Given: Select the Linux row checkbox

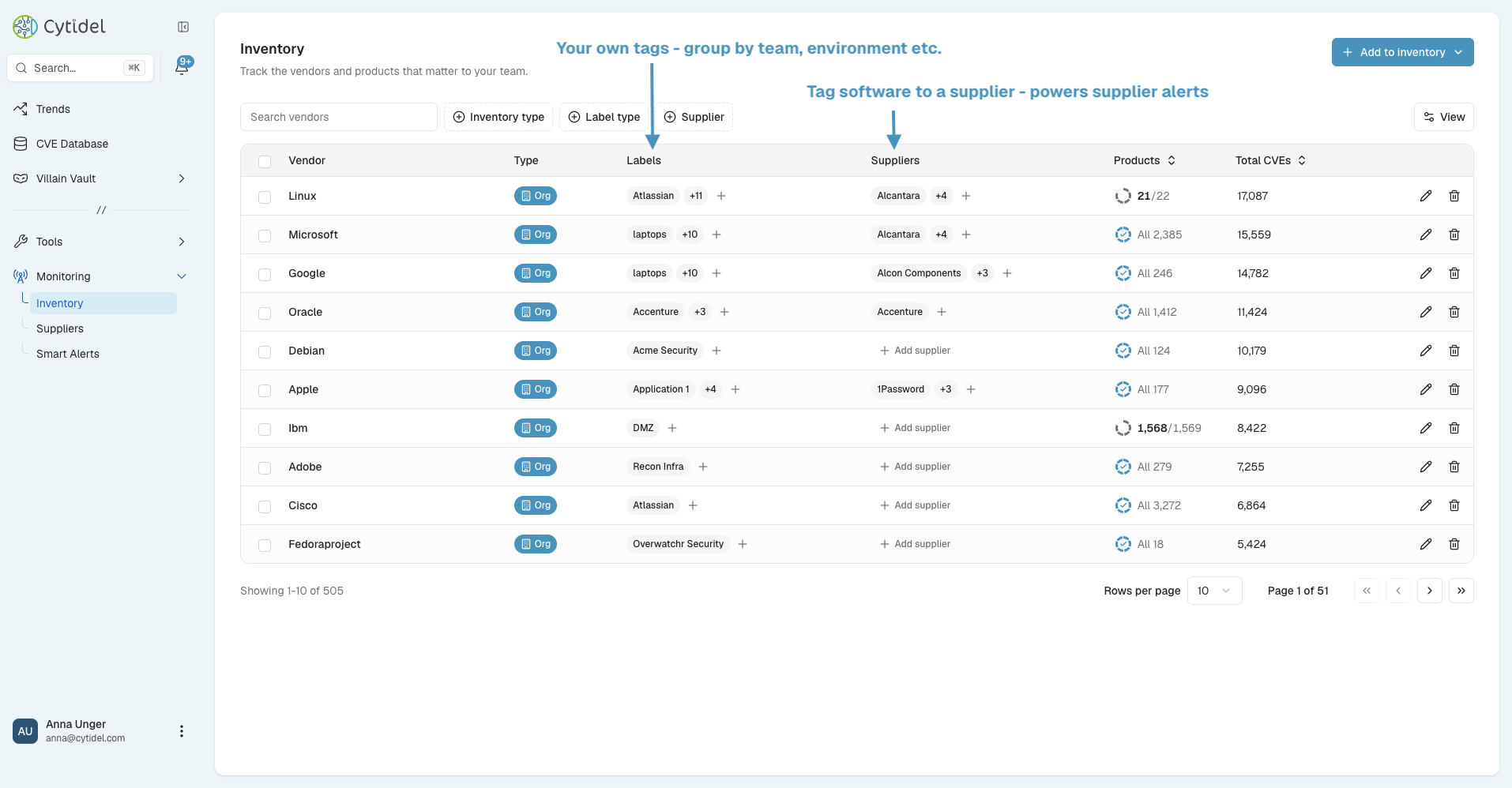Looking at the screenshot, I should 265,197.
